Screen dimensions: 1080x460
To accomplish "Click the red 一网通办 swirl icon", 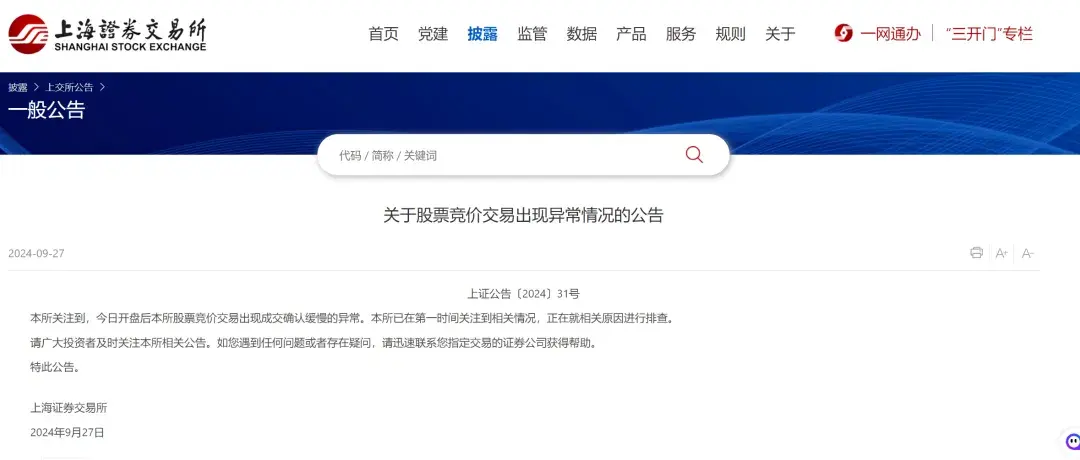I will (x=843, y=33).
